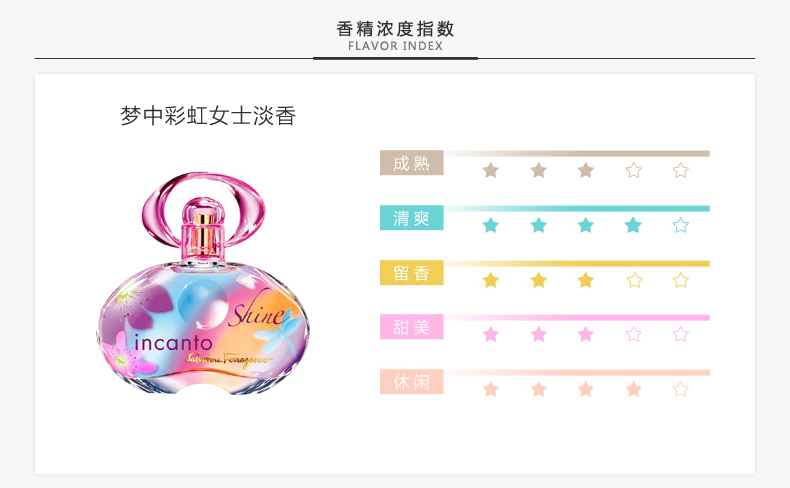
Task: Click the 休闲 peach label
Action: (x=412, y=381)
